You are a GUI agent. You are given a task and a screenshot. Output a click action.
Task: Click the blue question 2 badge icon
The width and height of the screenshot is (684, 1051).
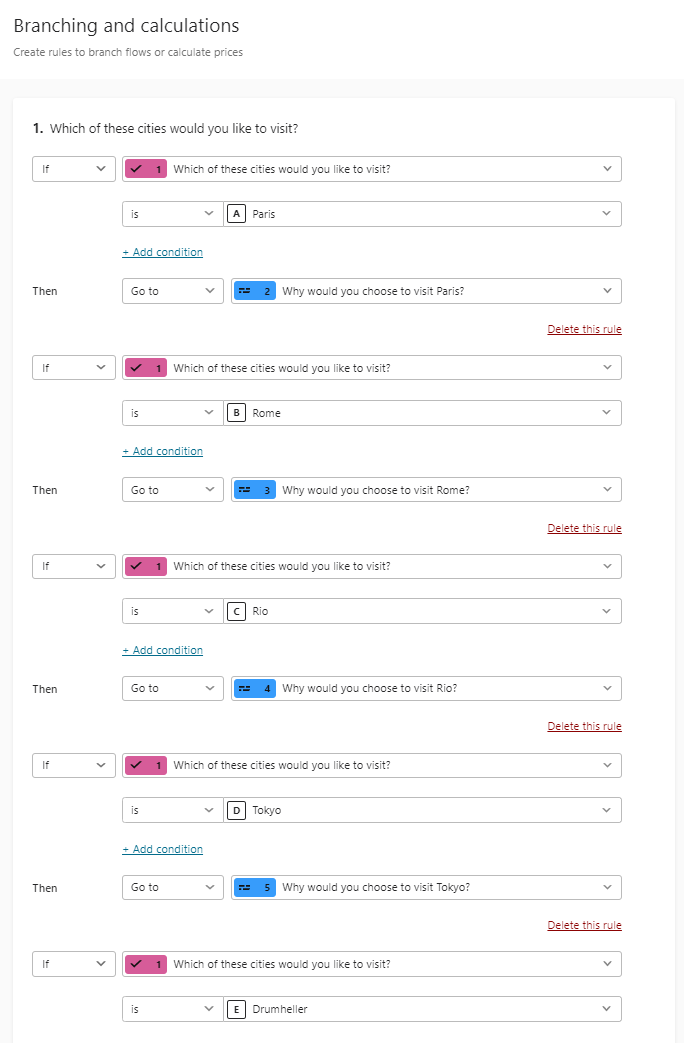[254, 291]
